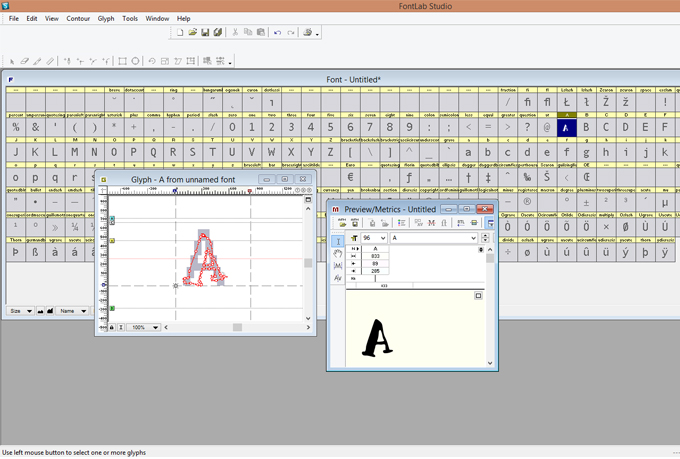The height and width of the screenshot is (459, 680).
Task: Toggle the highlighted panel button in Preview/Metrics toolbar
Action: 490,223
